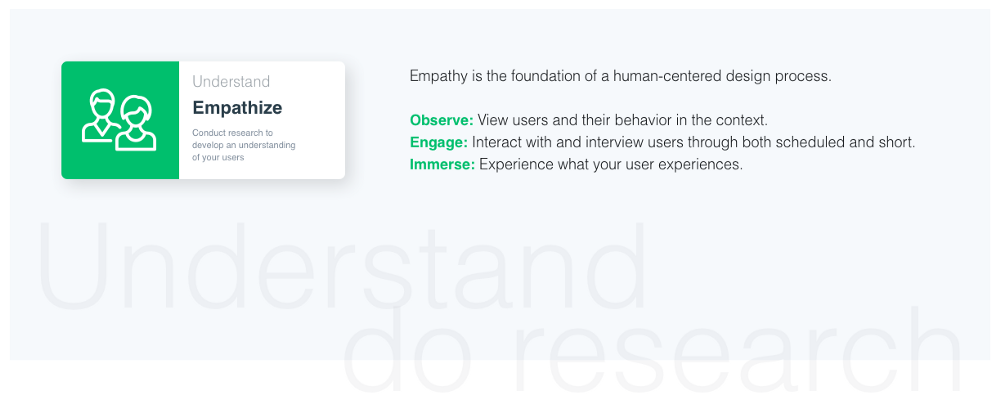Click the large faded "Understand" watermark
Viewport: 1000px width, 417px height.
pyautogui.click(x=343, y=265)
